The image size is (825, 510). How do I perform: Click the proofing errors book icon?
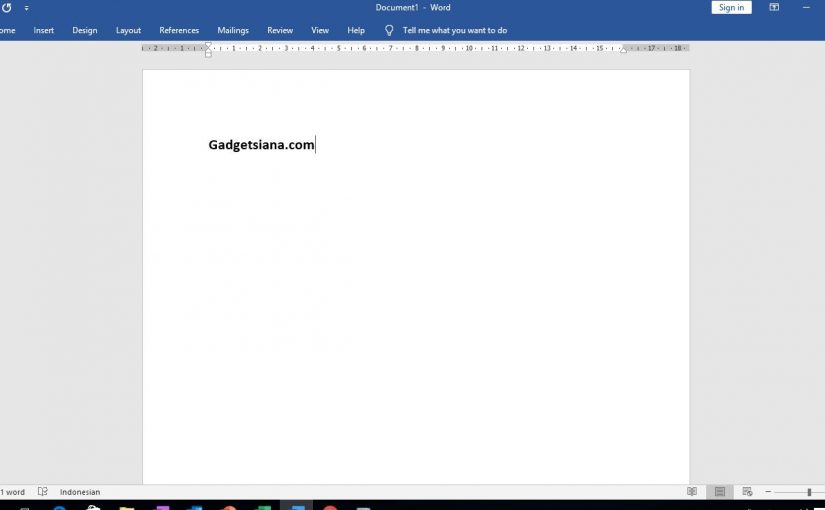pyautogui.click(x=43, y=492)
